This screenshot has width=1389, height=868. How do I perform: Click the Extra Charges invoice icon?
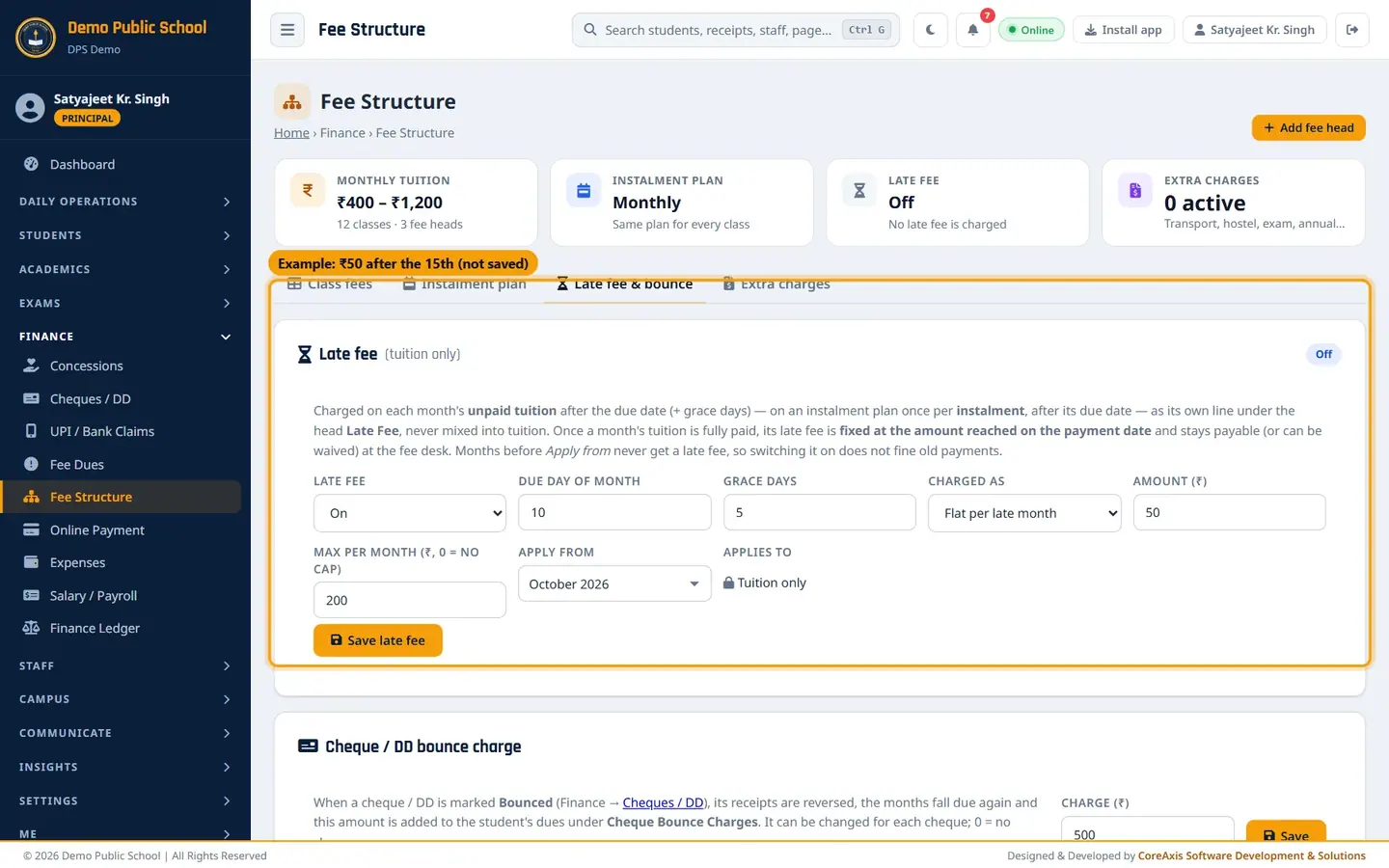[x=1135, y=191]
